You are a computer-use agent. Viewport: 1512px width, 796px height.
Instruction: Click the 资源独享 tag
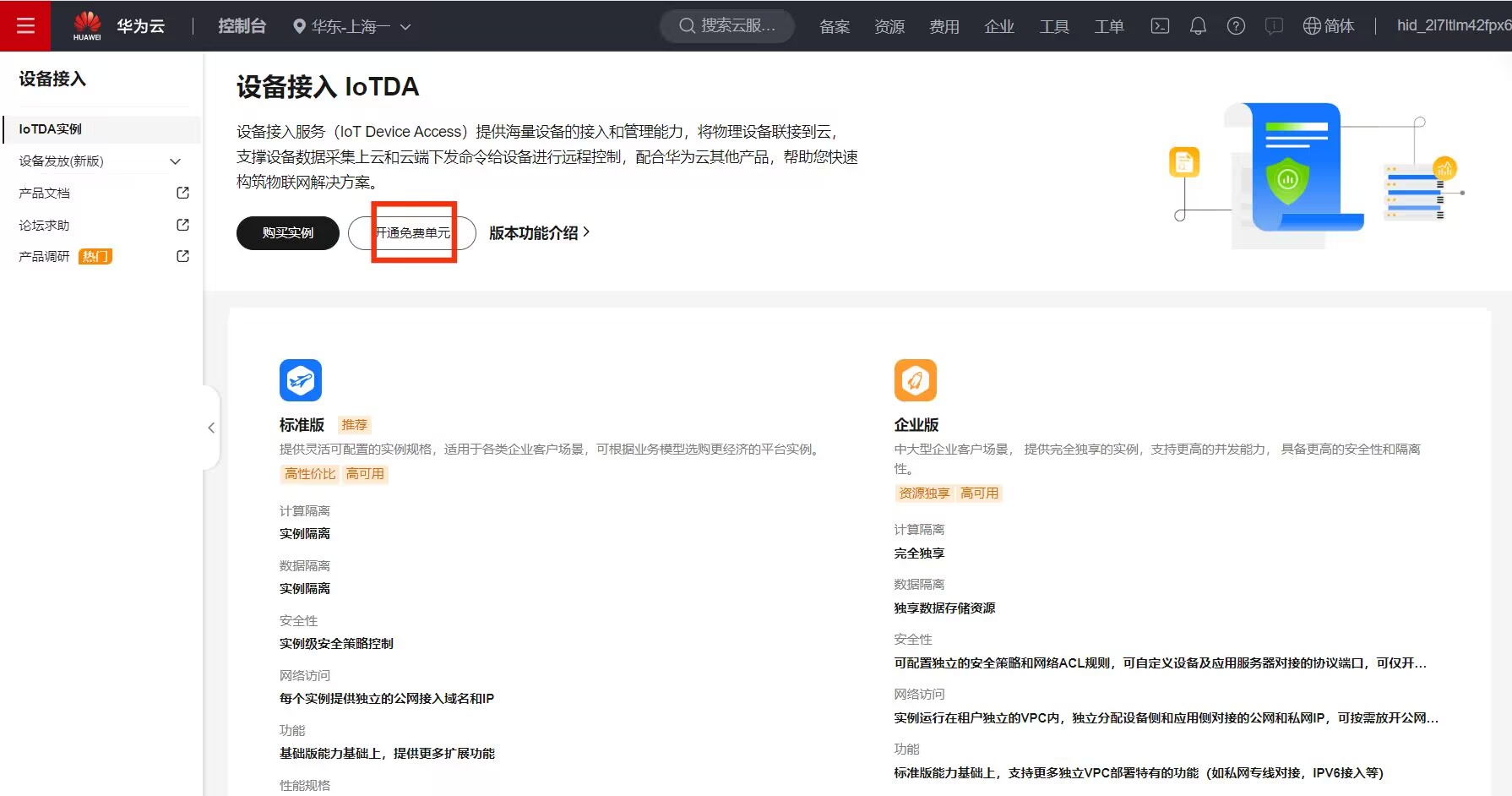(x=925, y=493)
